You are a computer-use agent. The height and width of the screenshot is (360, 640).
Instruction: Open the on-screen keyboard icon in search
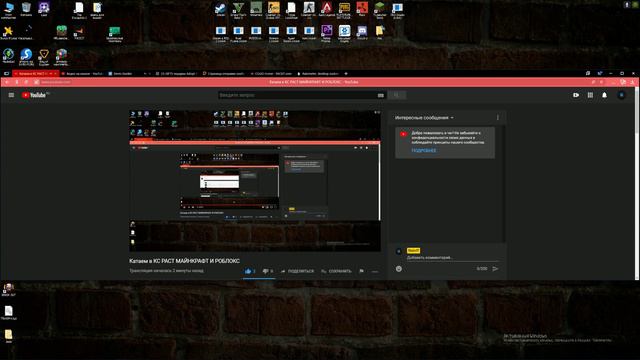tap(380, 95)
